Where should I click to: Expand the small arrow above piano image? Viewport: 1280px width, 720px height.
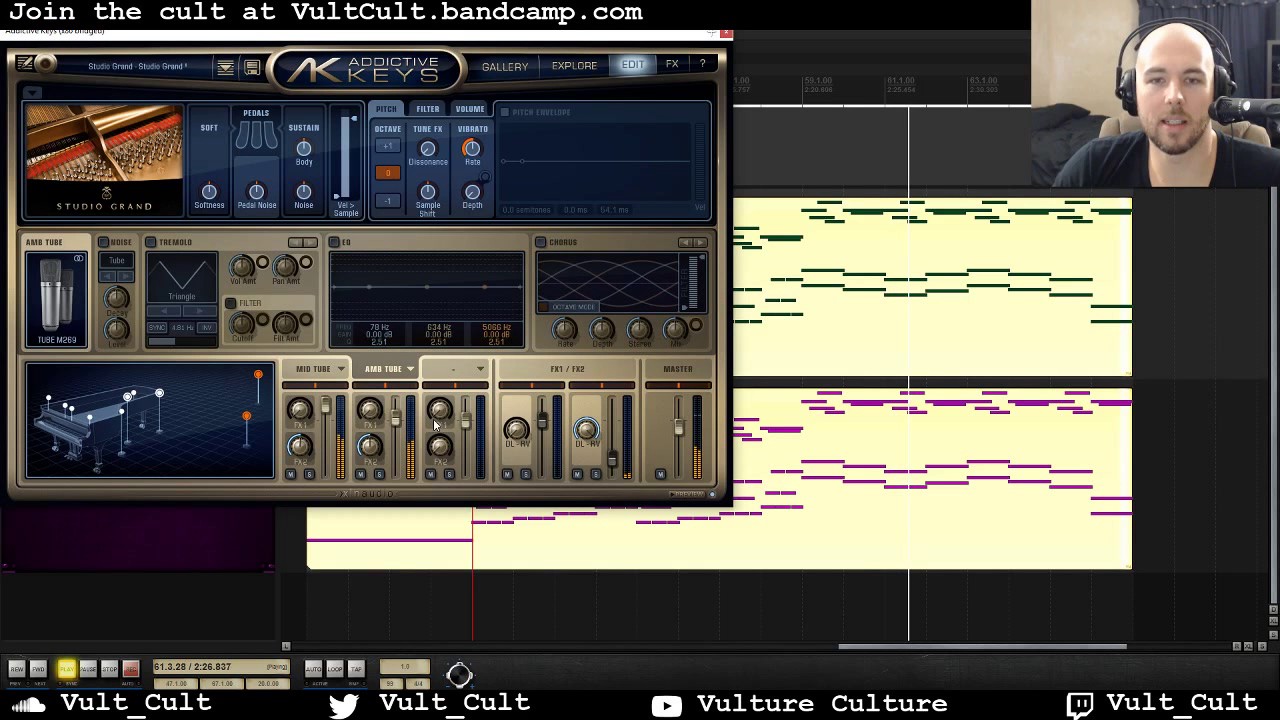click(33, 93)
